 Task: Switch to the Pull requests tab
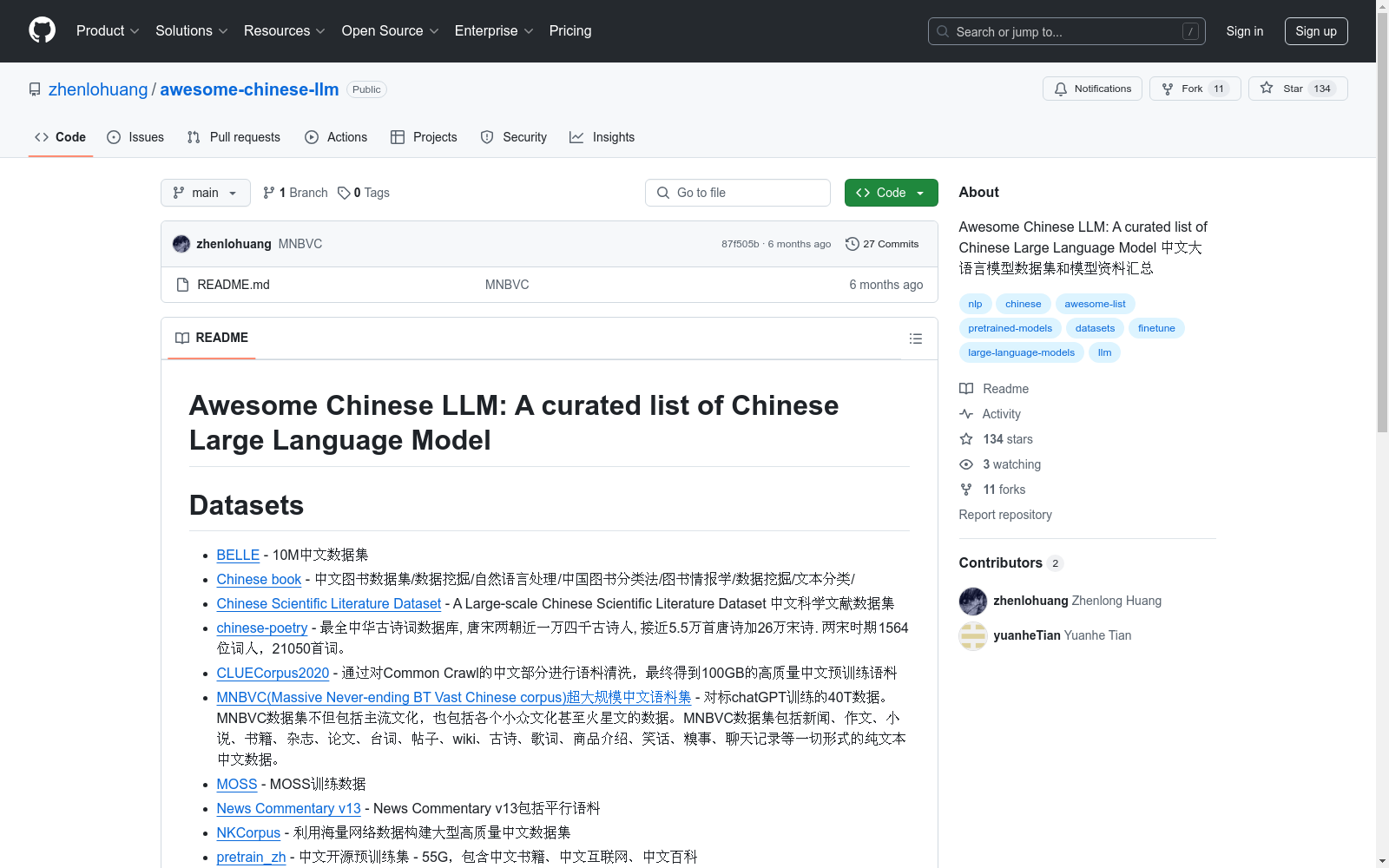(x=234, y=137)
